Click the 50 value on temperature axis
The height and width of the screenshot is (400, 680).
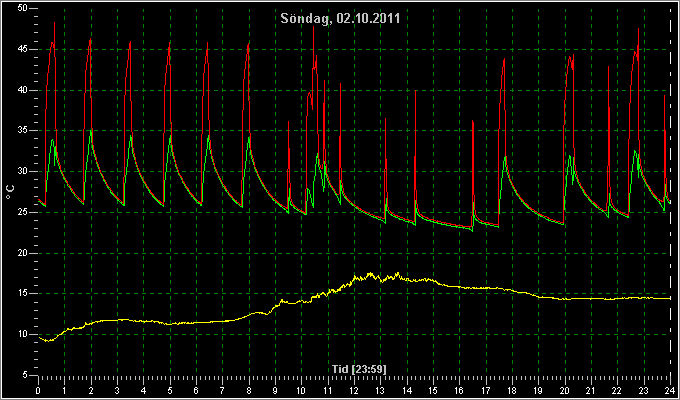[x=23, y=8]
